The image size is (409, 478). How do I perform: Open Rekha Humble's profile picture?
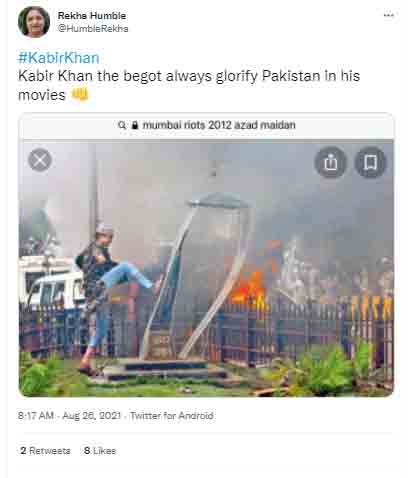pos(34,22)
